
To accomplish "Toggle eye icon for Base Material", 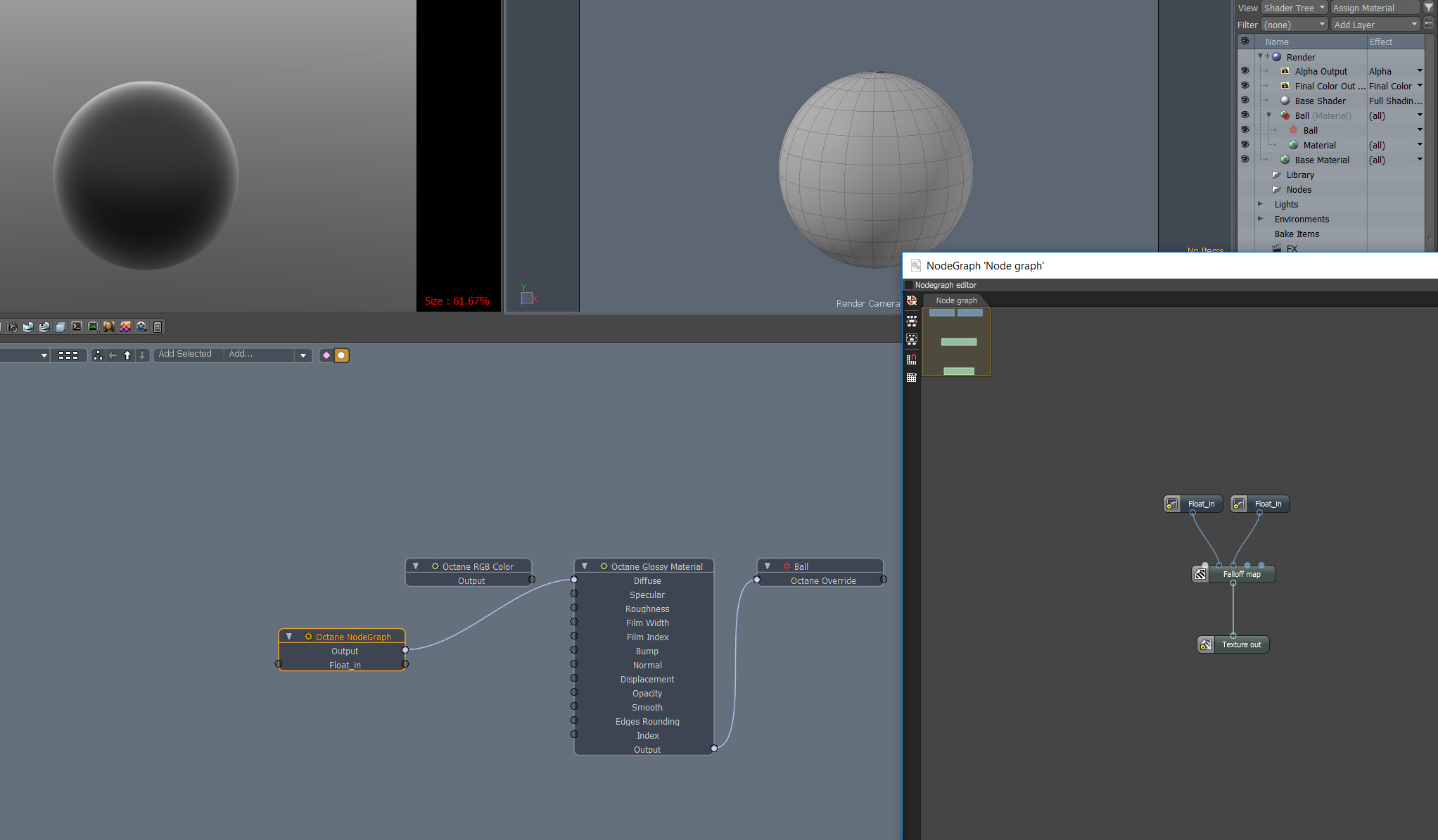I will click(1245, 160).
